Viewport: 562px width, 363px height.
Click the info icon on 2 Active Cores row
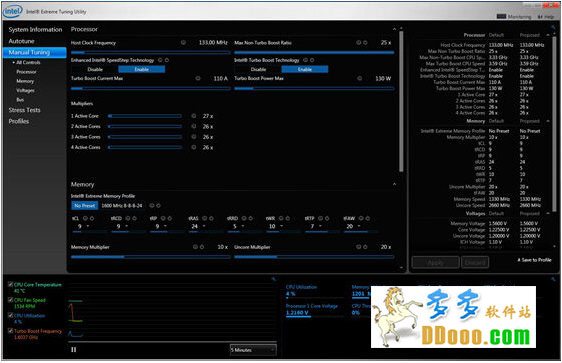coord(194,126)
